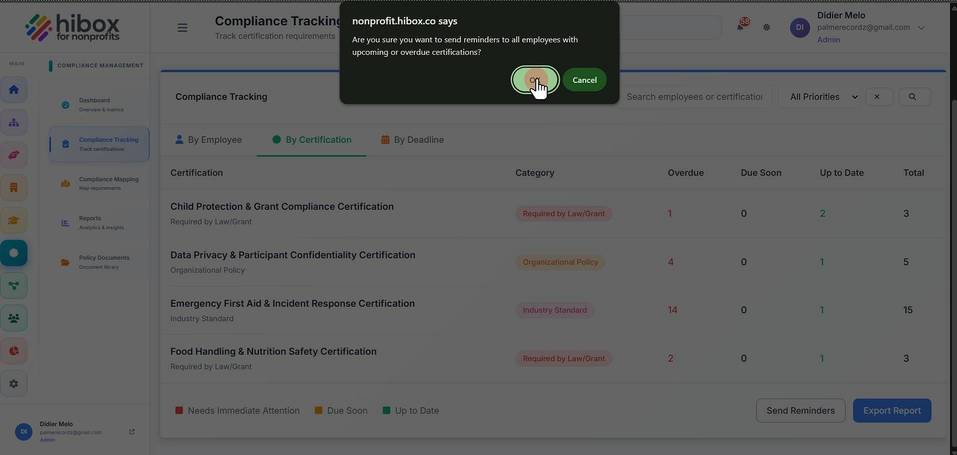Click the magnifier search button
The width and height of the screenshot is (957, 455).
point(912,96)
